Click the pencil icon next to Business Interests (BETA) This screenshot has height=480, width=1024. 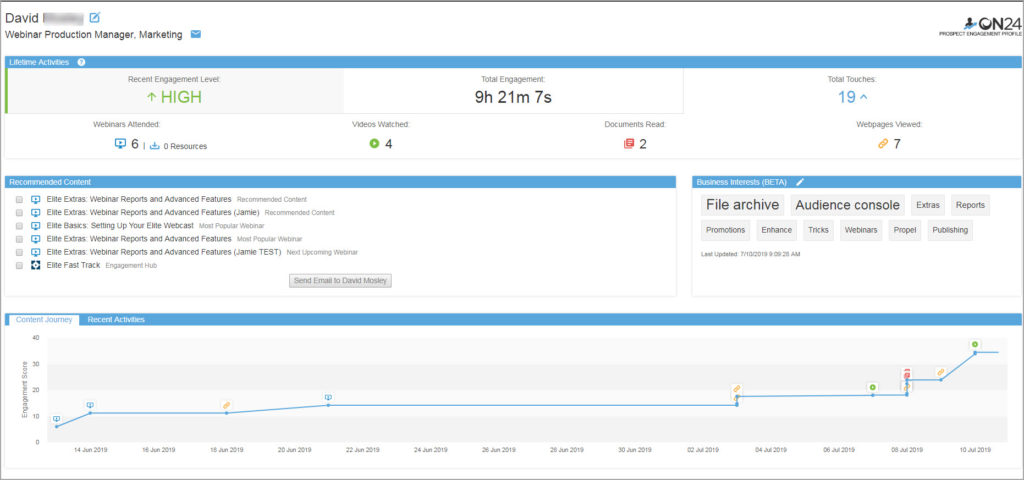point(800,182)
